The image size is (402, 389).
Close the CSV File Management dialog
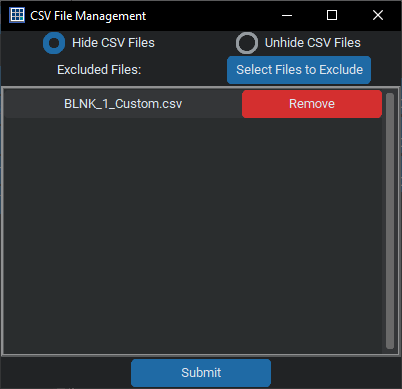[378, 15]
